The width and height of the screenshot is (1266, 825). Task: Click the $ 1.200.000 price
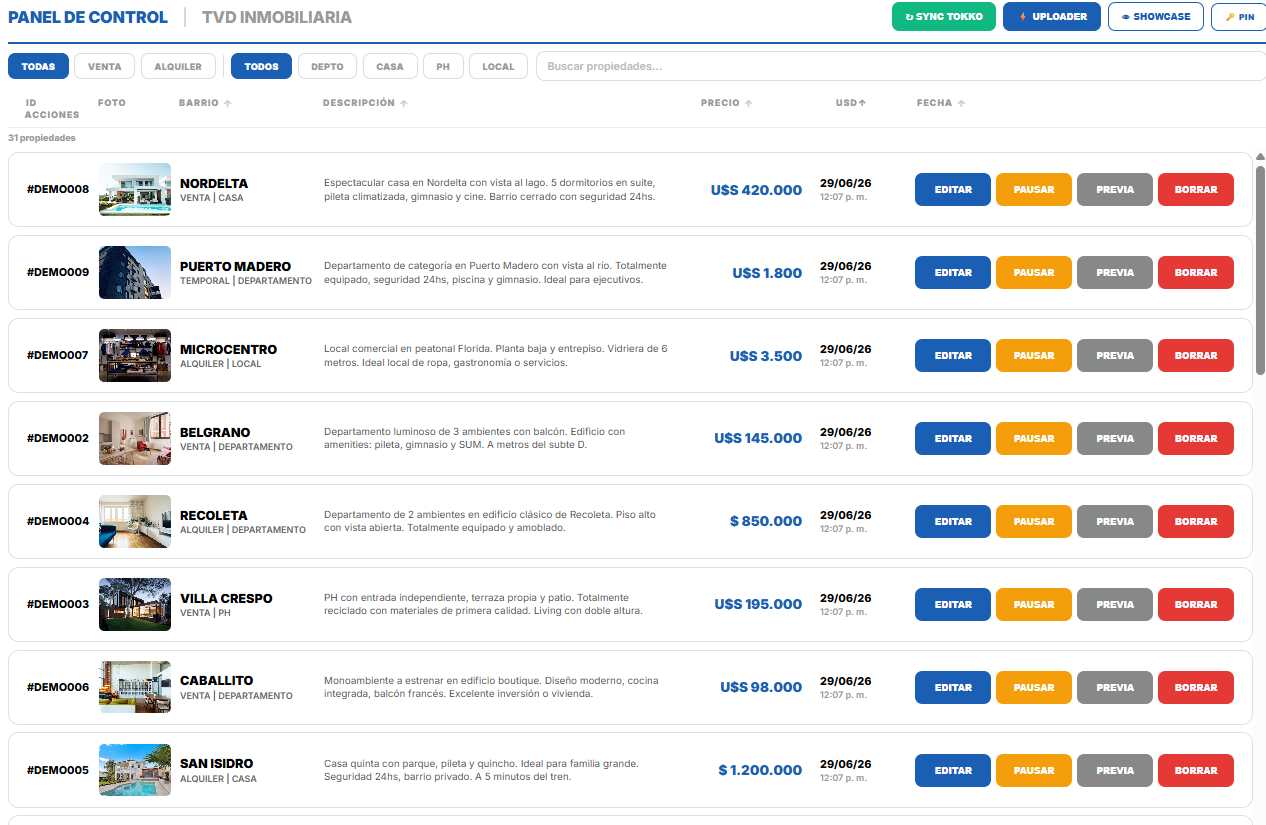[x=760, y=771]
